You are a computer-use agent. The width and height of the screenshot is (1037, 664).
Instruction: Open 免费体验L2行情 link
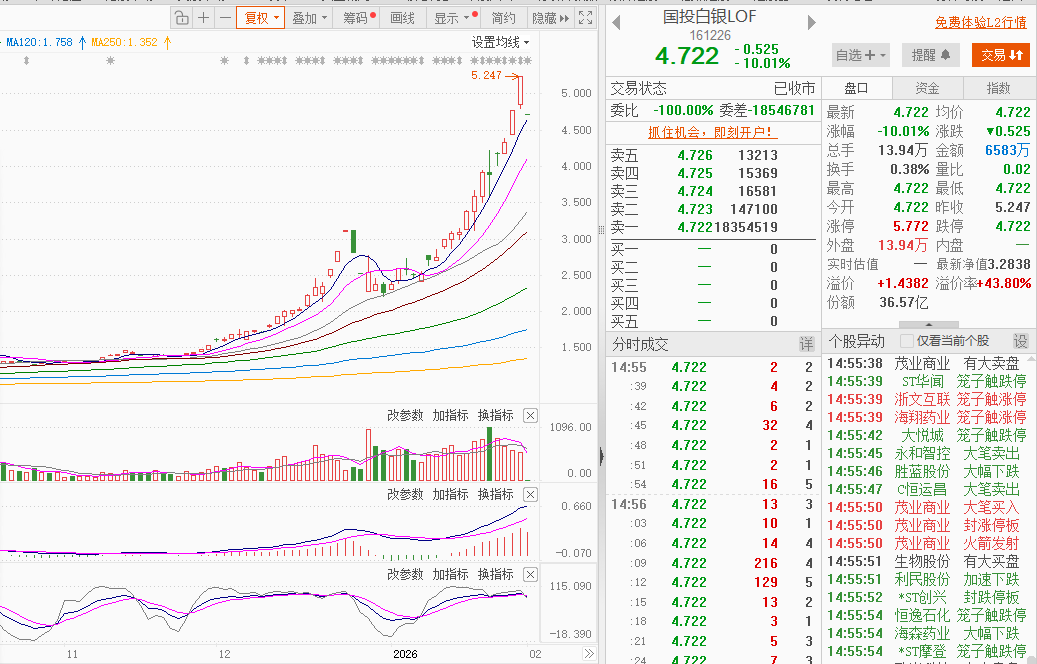click(x=981, y=22)
